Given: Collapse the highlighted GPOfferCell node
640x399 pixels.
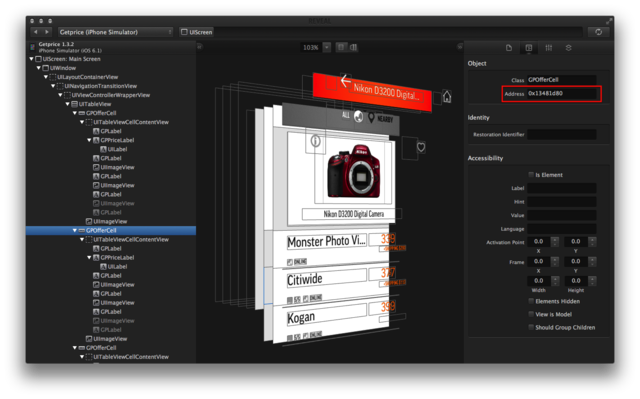Looking at the screenshot, I should pyautogui.click(x=75, y=230).
